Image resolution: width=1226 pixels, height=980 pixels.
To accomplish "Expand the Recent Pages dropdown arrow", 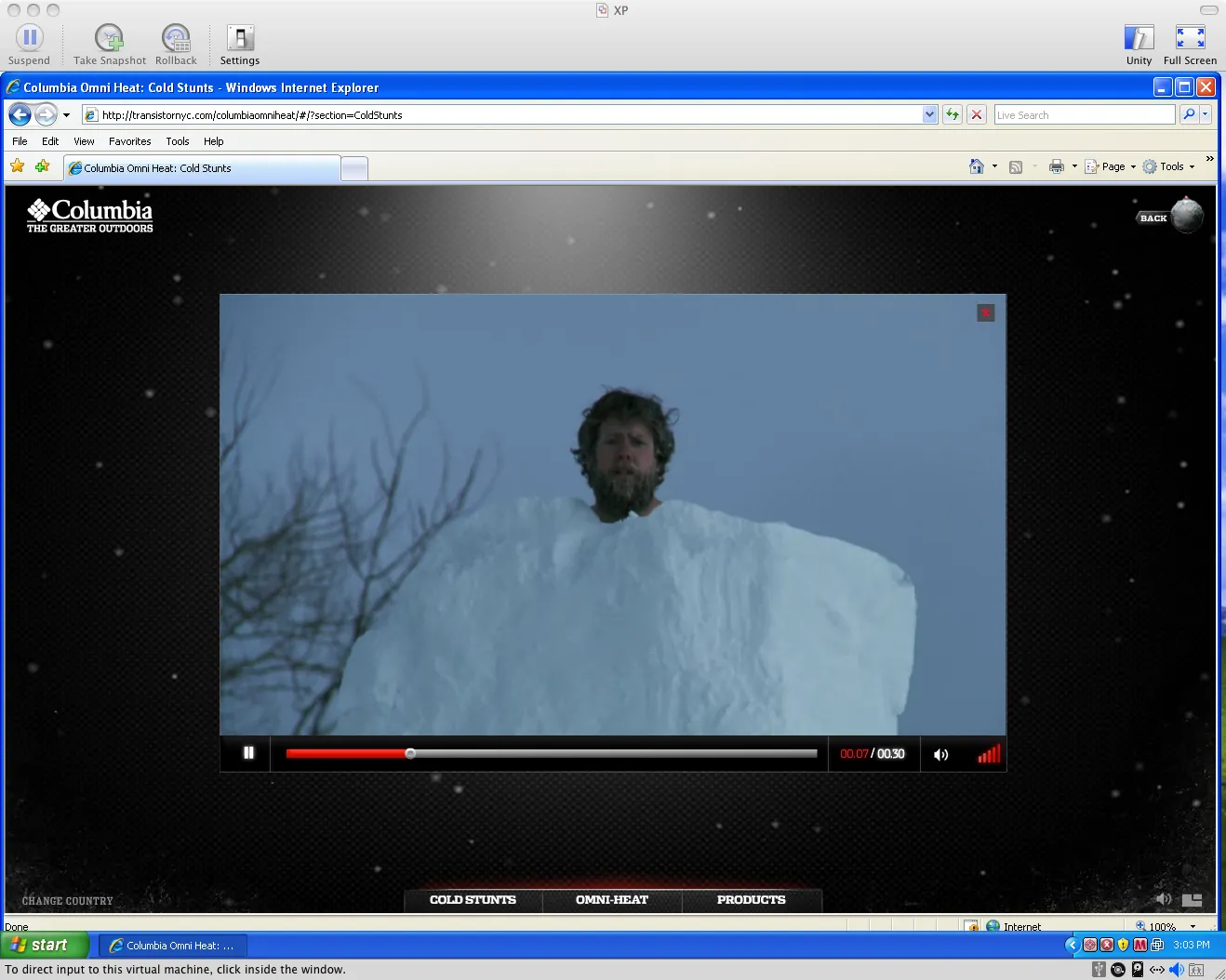I will 66,115.
